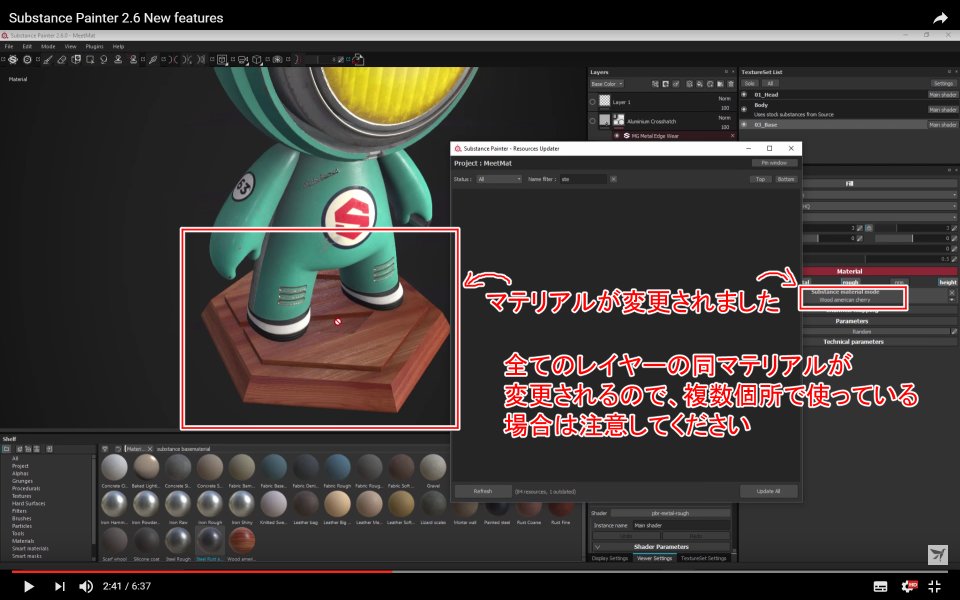Toggle subtitles in the video player

click(880, 586)
